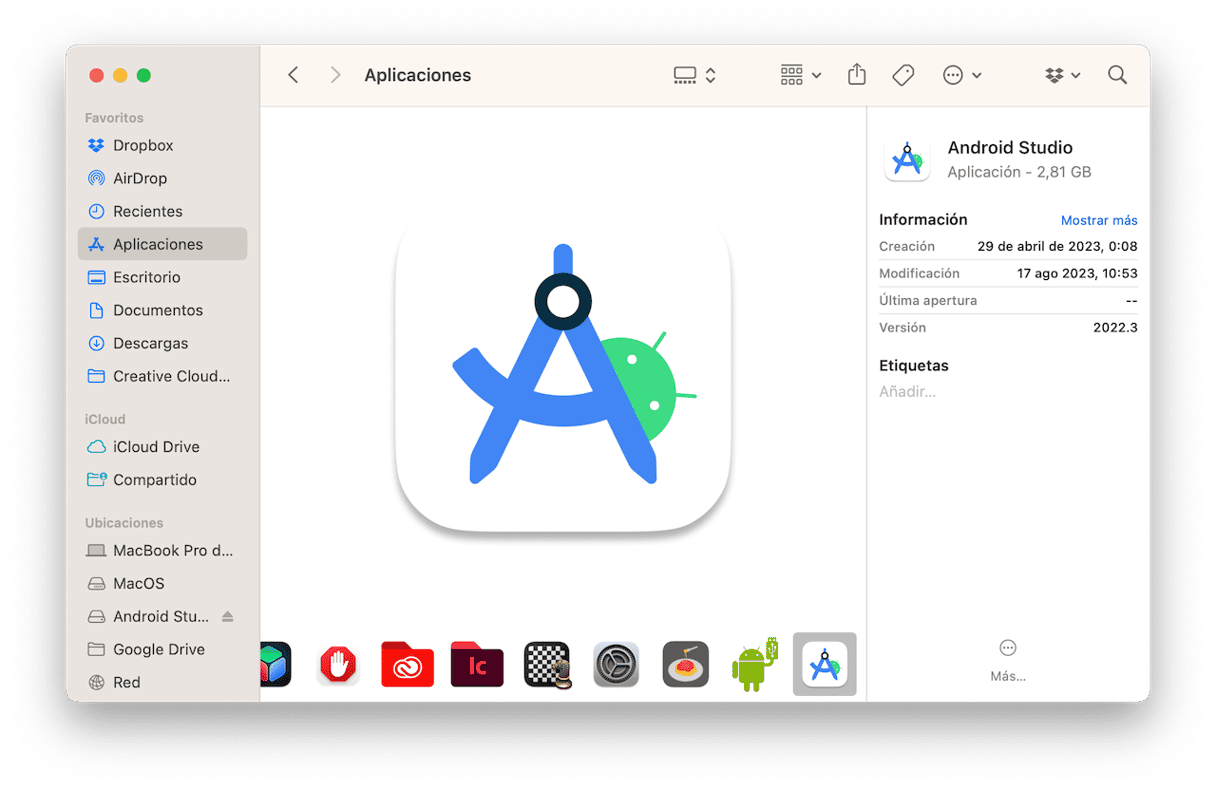Select the spaghetti plate app icon

(686, 664)
